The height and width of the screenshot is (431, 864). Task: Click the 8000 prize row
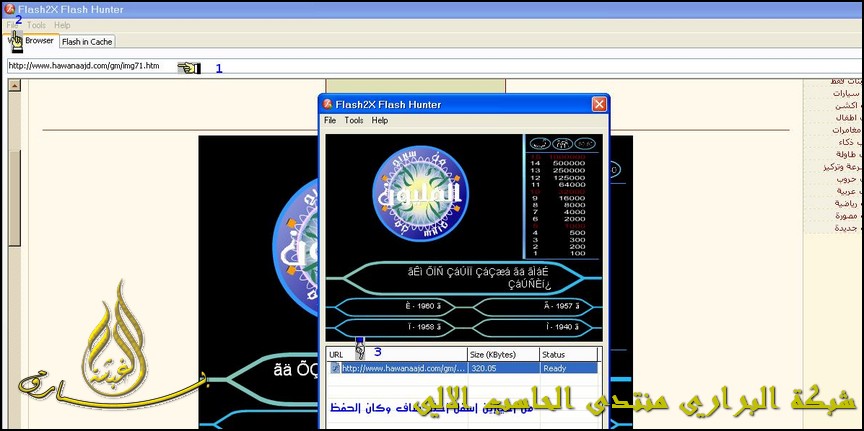point(557,205)
